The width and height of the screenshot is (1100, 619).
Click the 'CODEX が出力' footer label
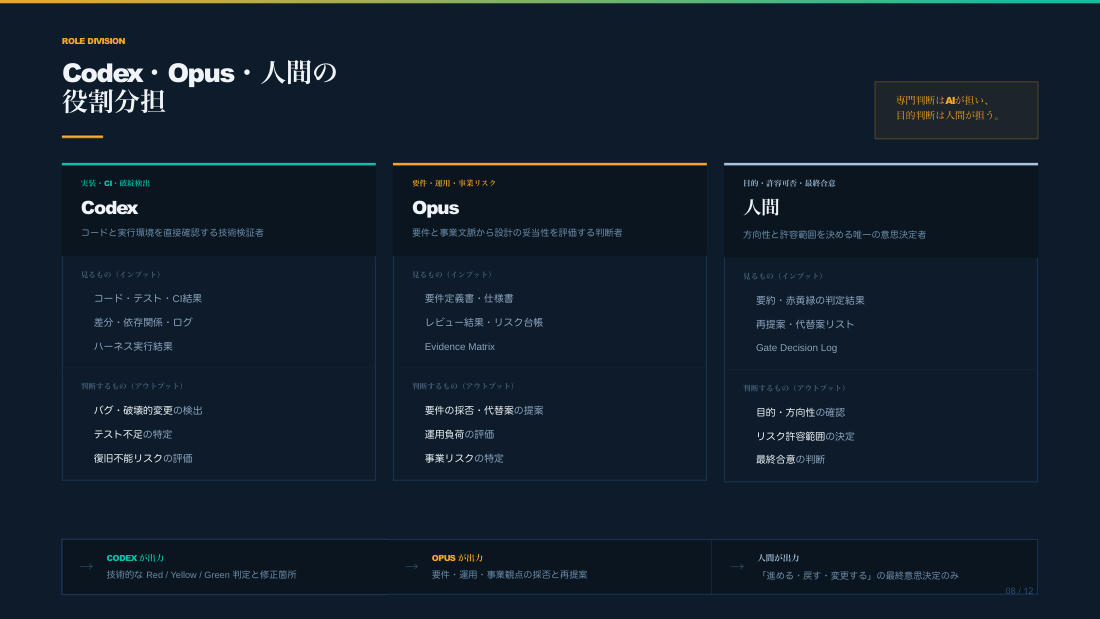click(x=135, y=558)
